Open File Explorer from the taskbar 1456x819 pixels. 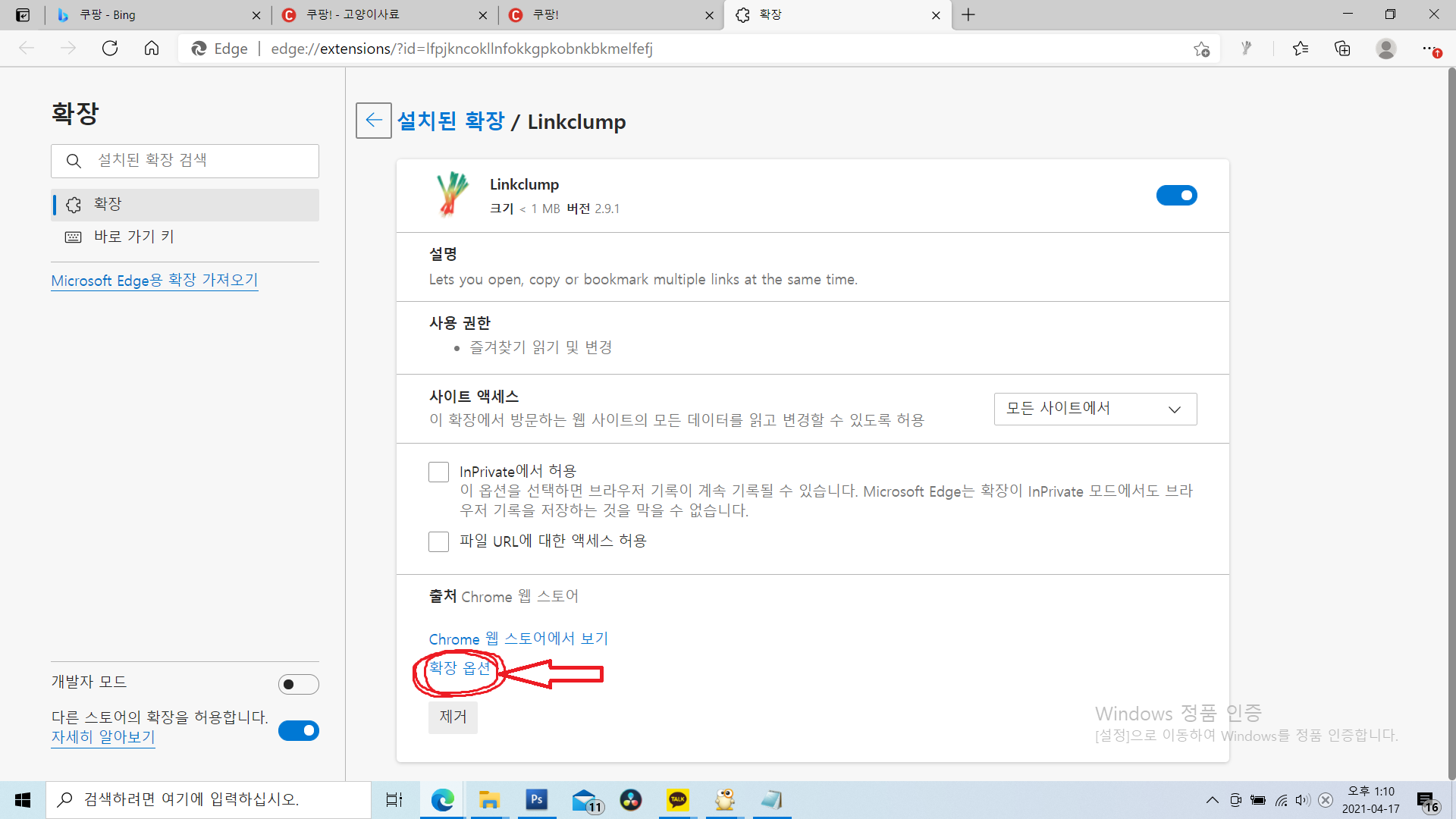489,800
